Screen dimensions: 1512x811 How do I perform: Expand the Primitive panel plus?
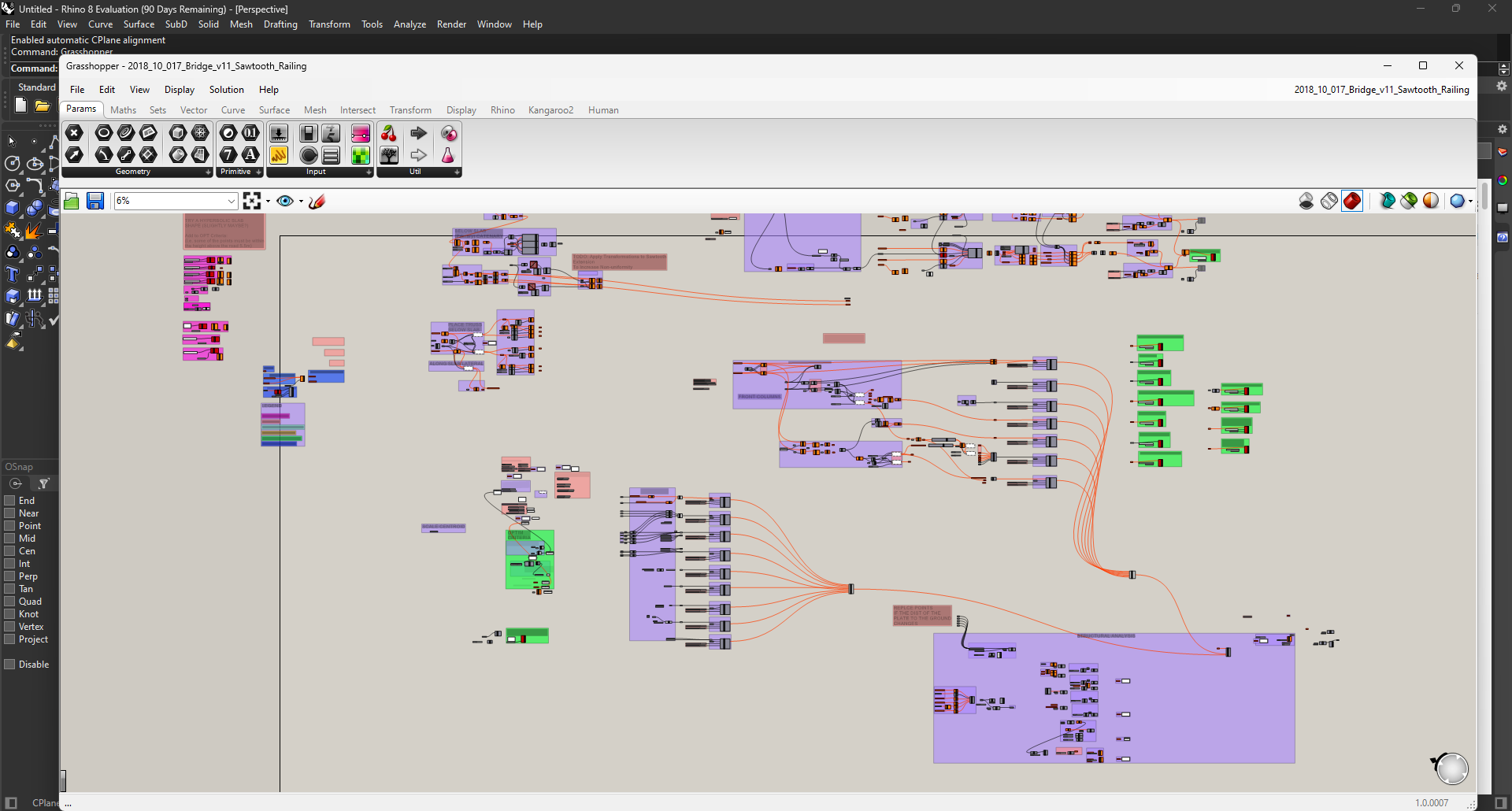pyautogui.click(x=258, y=172)
